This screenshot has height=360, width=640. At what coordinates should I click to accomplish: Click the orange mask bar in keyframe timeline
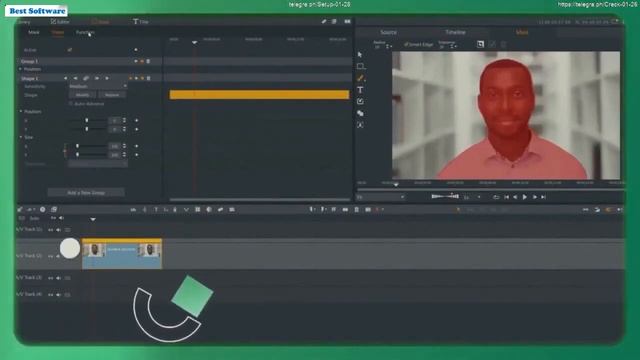(259, 95)
